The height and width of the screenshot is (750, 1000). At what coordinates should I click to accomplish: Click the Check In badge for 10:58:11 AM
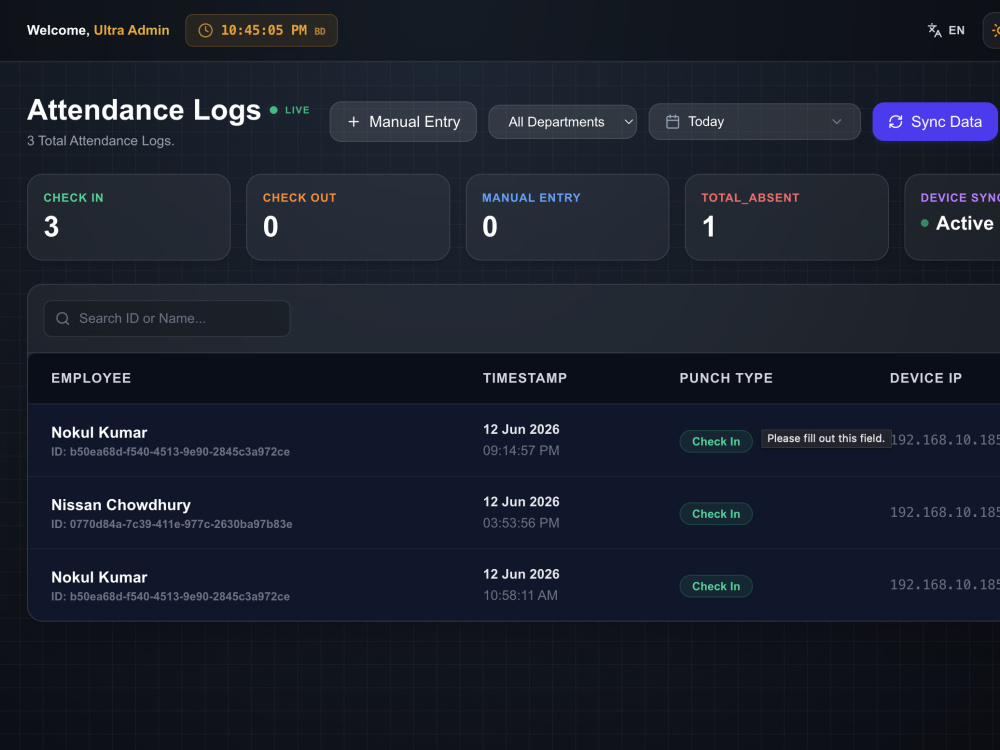[716, 586]
